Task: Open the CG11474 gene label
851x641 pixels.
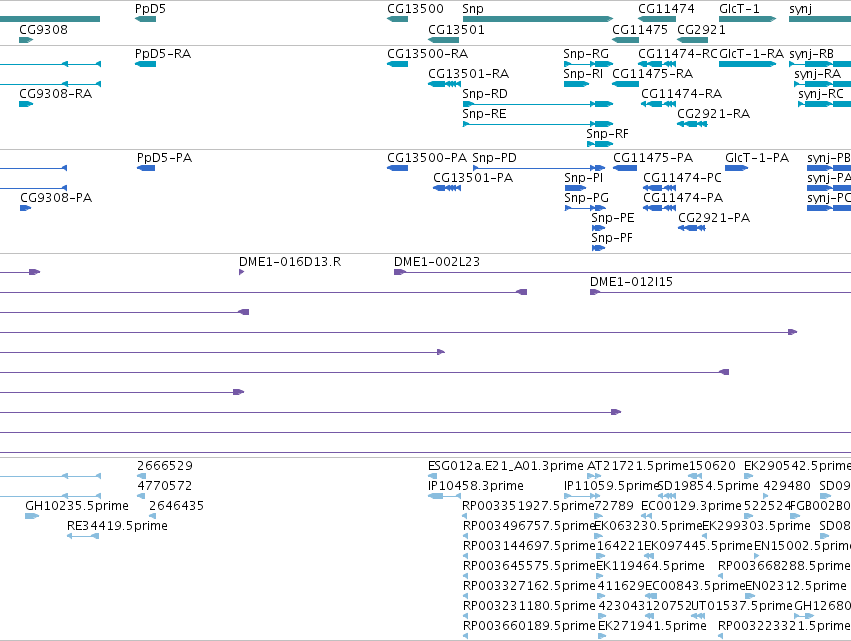Action: [666, 9]
